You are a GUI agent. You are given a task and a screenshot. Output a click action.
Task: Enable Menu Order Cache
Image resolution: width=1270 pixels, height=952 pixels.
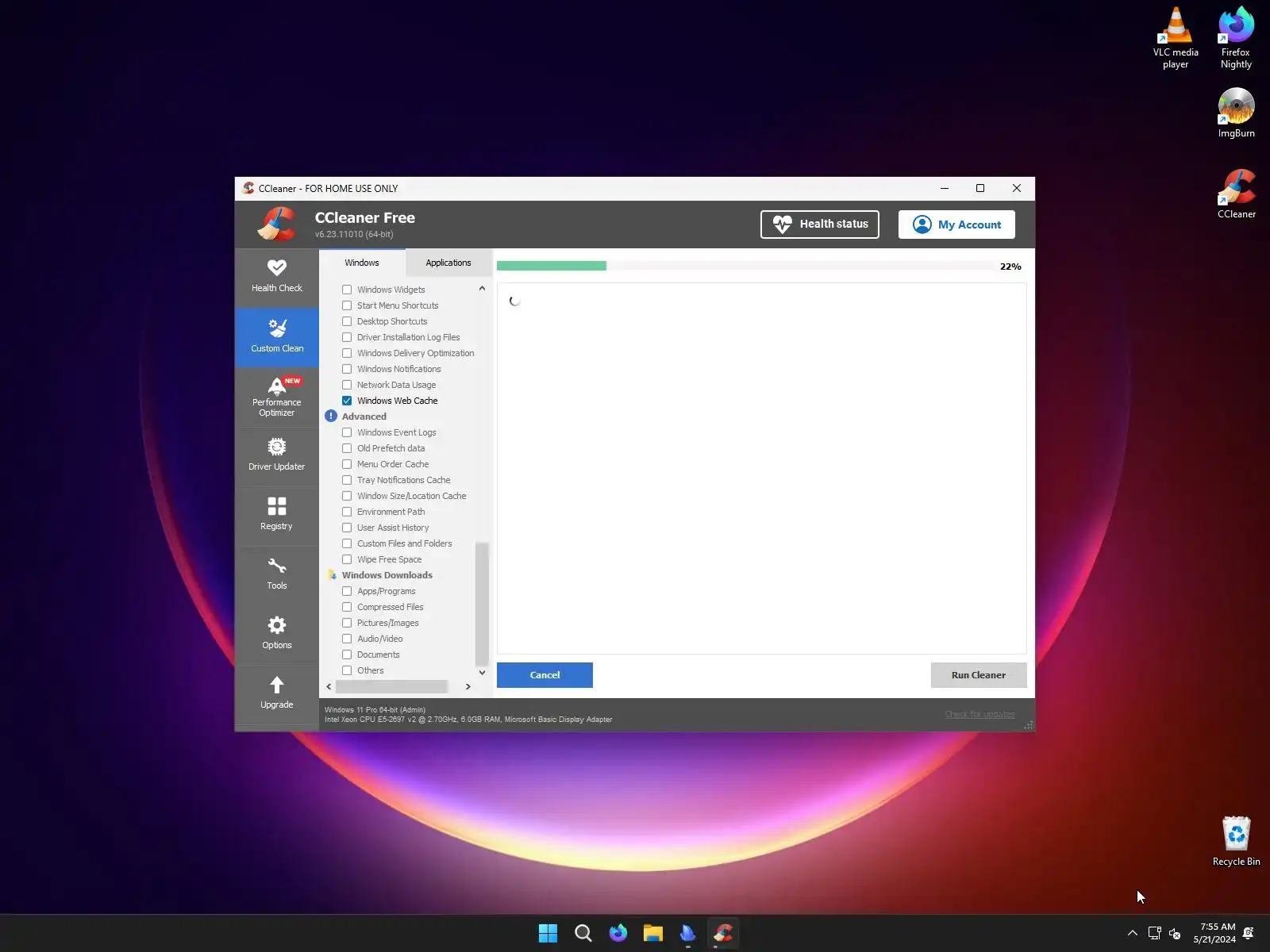click(347, 464)
